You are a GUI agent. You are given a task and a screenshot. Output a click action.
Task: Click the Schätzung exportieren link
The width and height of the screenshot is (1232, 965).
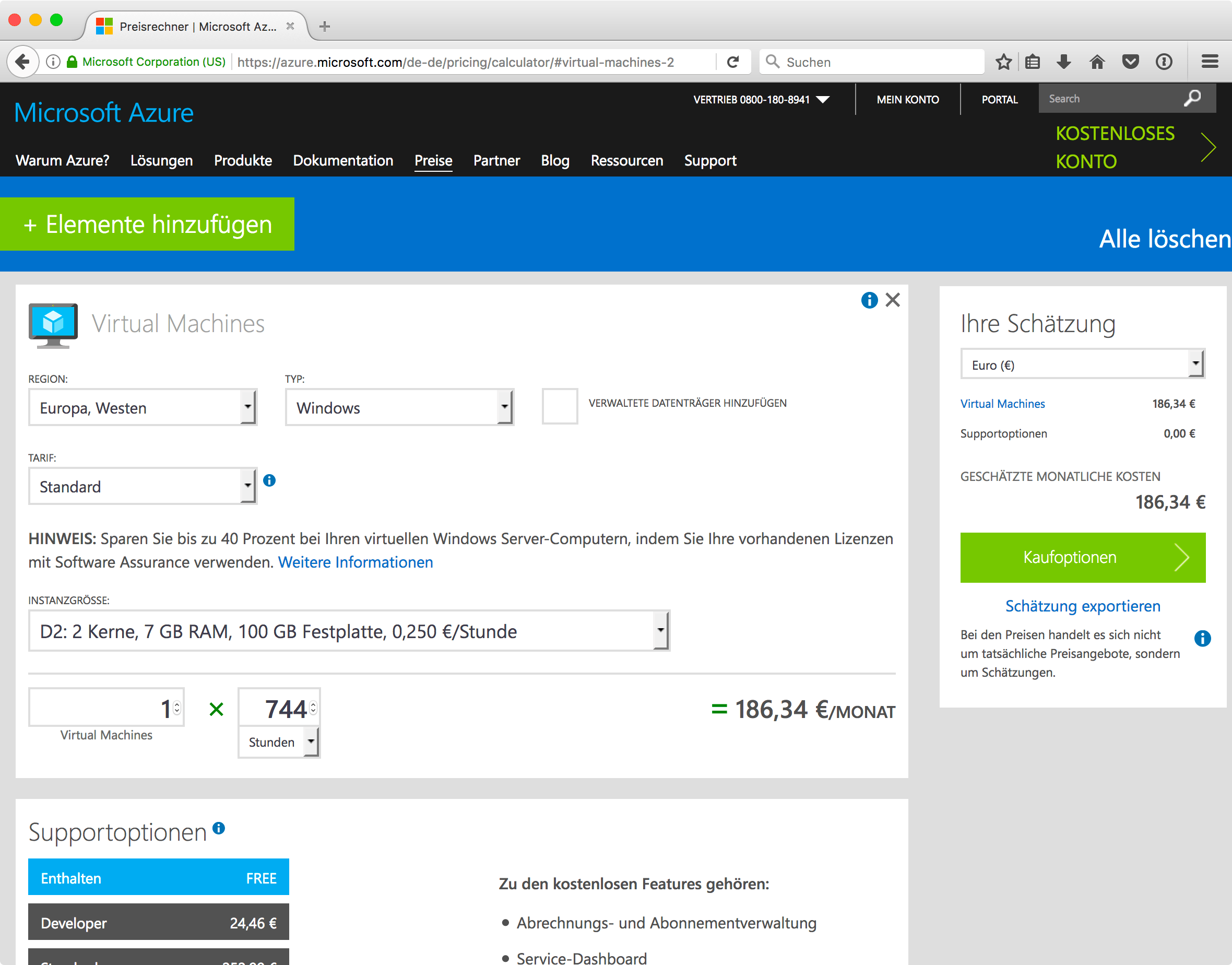tap(1082, 606)
